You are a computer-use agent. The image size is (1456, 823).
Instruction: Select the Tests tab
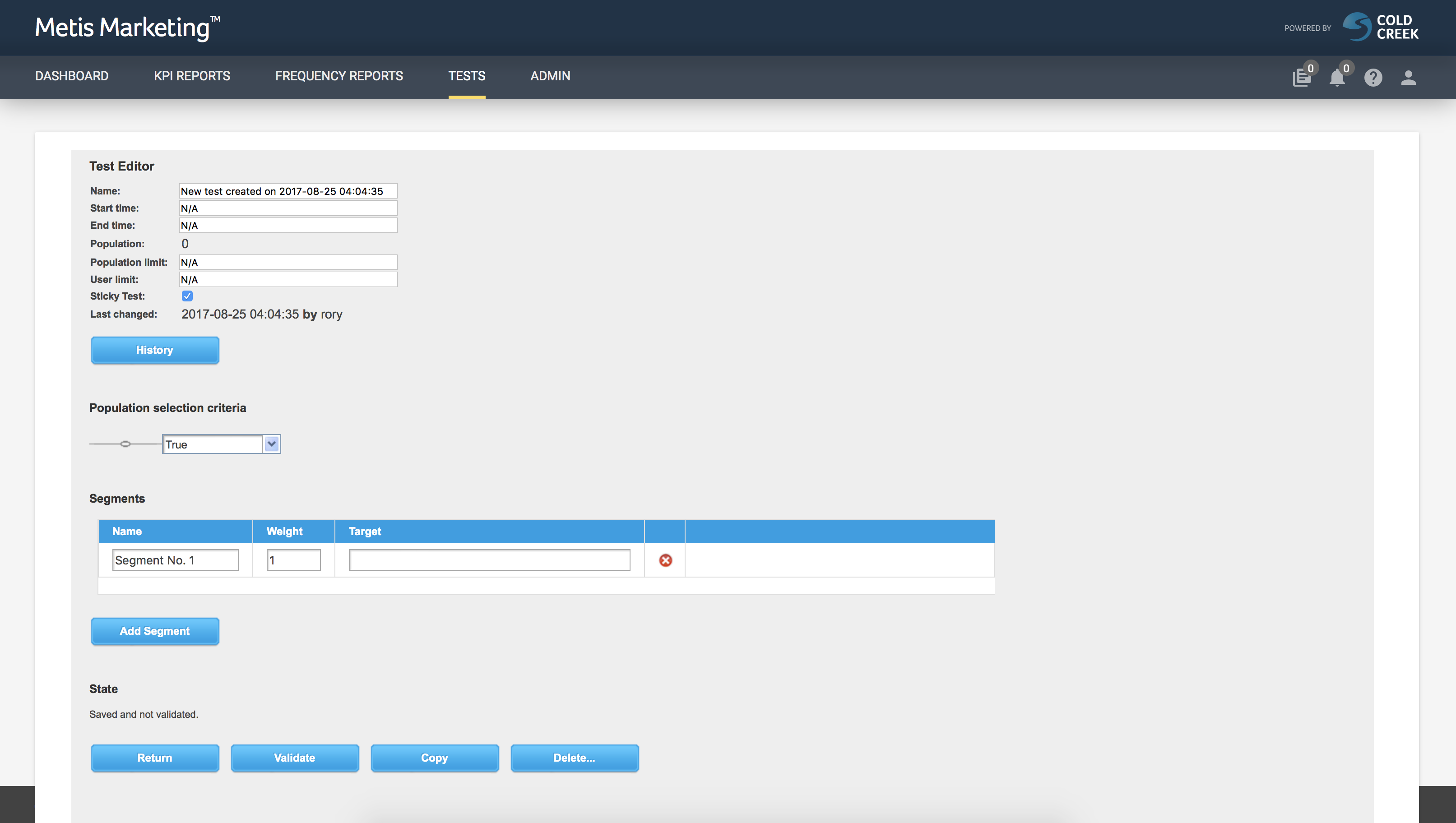click(x=466, y=76)
